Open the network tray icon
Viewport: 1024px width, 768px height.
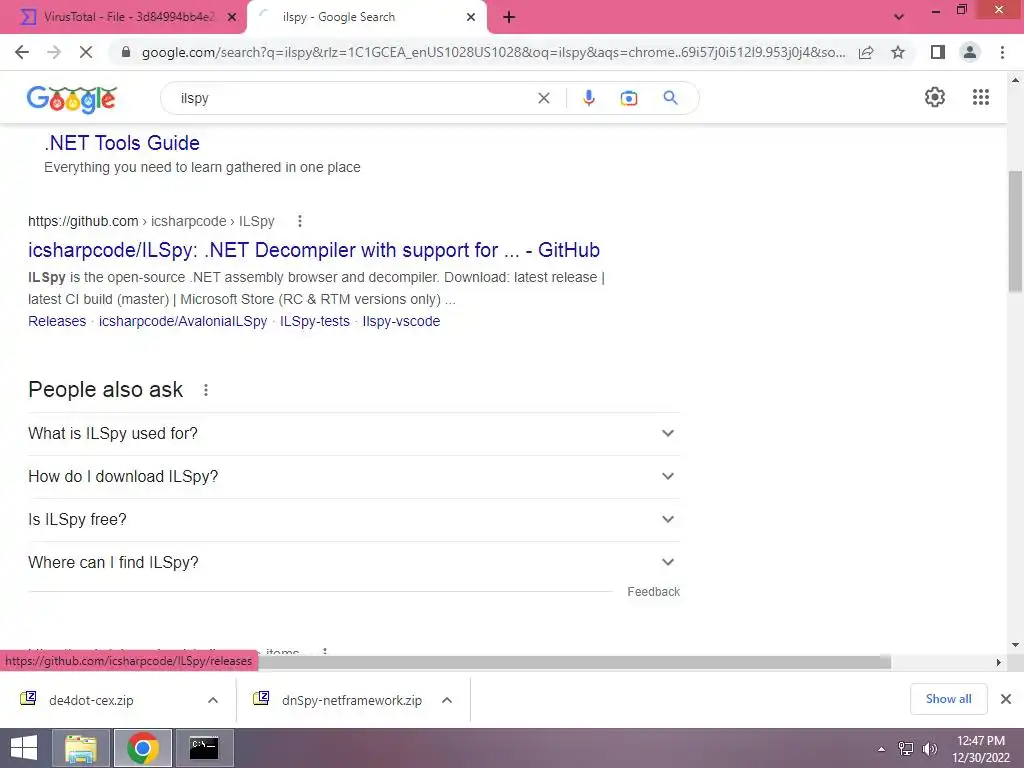[x=906, y=749]
